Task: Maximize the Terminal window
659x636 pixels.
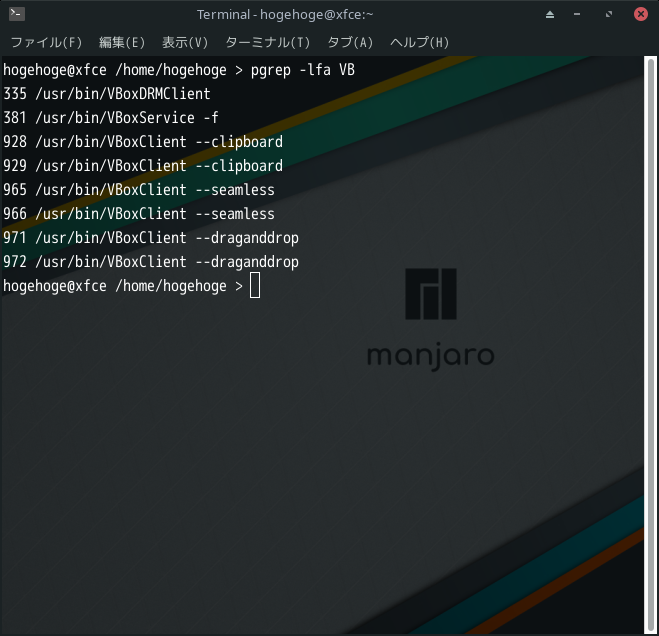Action: (x=609, y=15)
